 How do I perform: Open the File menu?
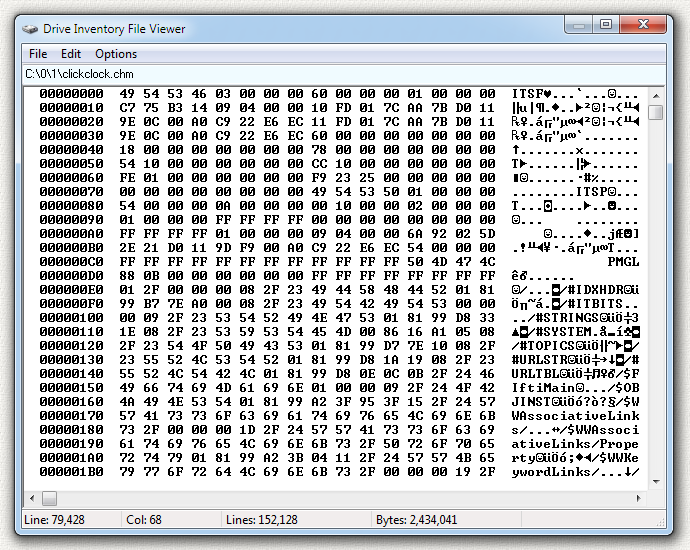point(38,54)
